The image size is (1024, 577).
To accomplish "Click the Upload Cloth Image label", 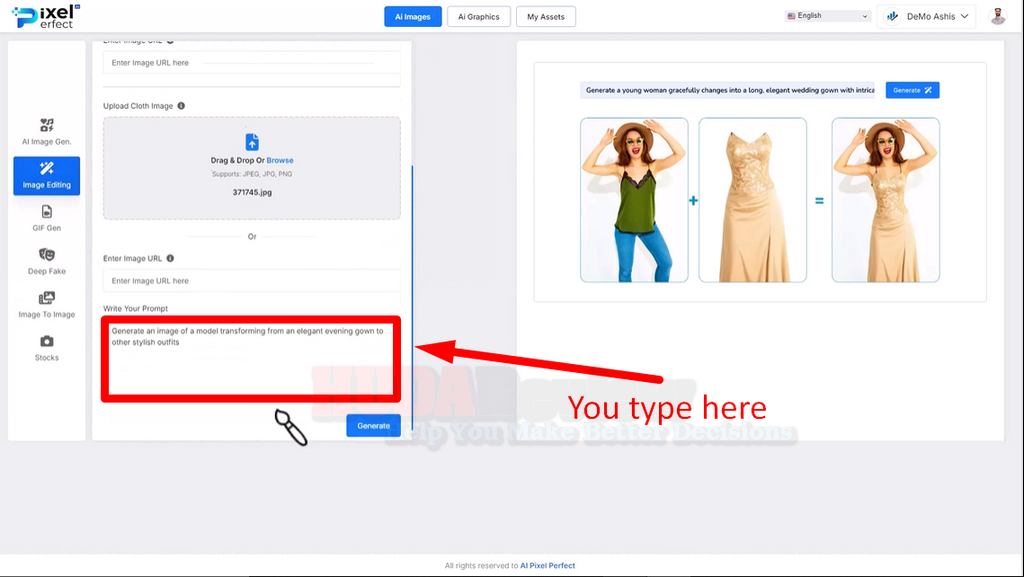I will point(138,106).
